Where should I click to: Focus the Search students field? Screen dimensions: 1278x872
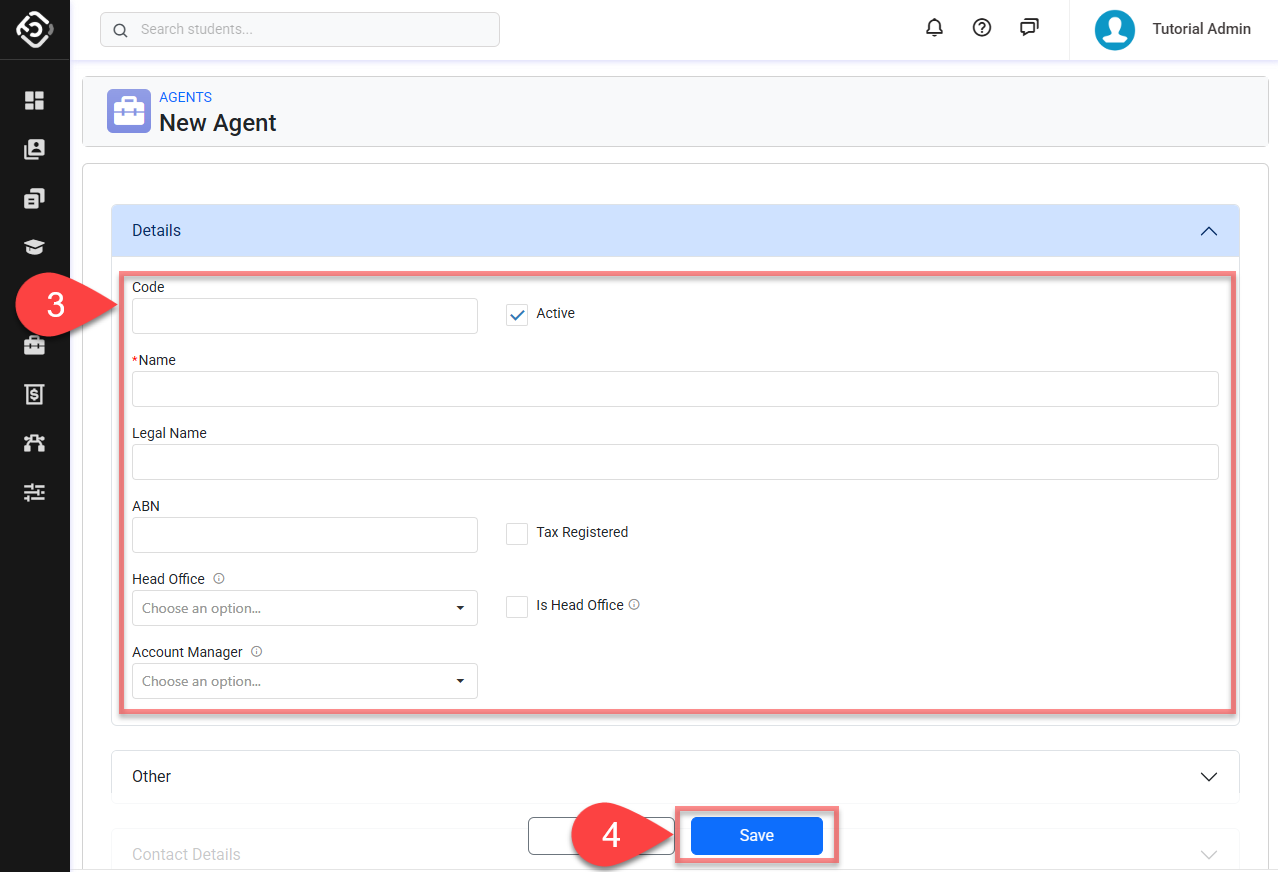point(300,30)
